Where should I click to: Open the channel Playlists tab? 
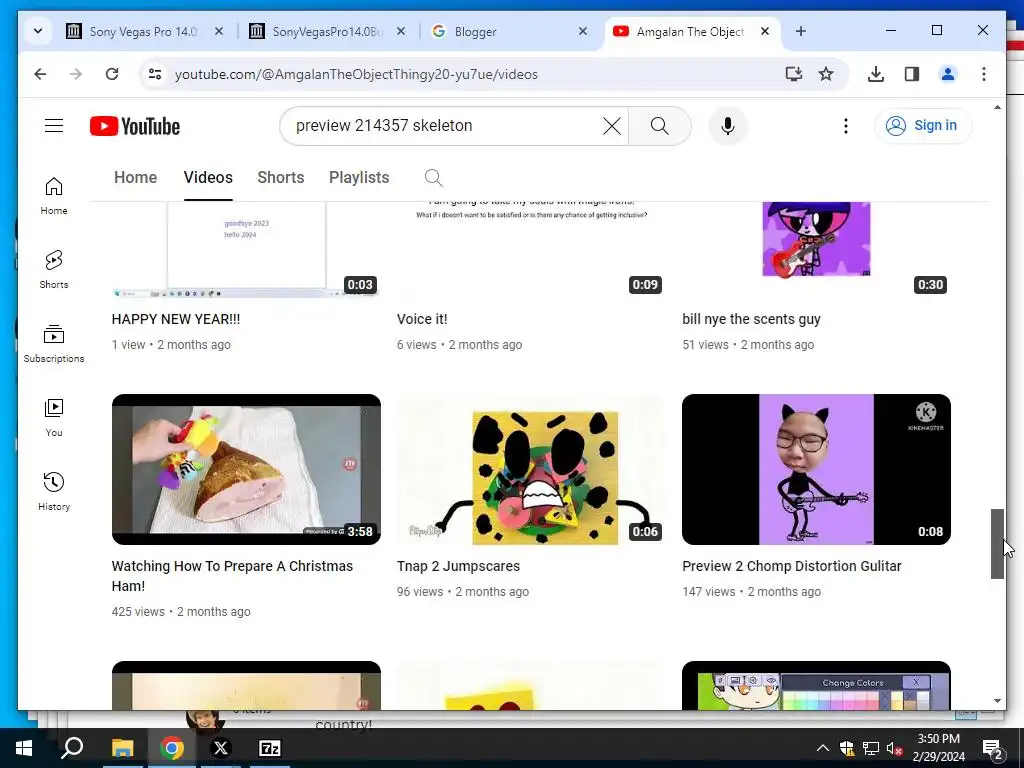tap(359, 178)
